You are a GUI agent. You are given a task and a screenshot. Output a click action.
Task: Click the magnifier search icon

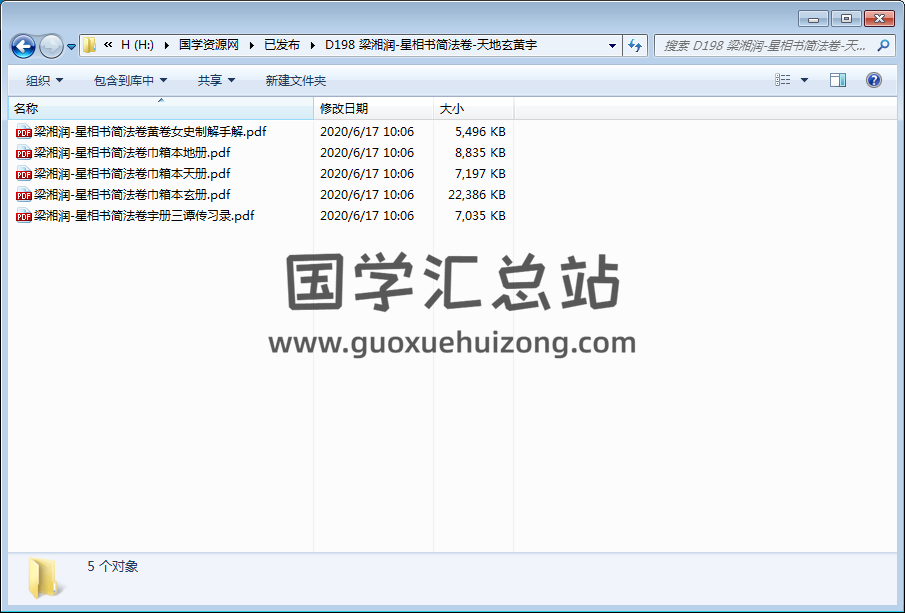[883, 45]
